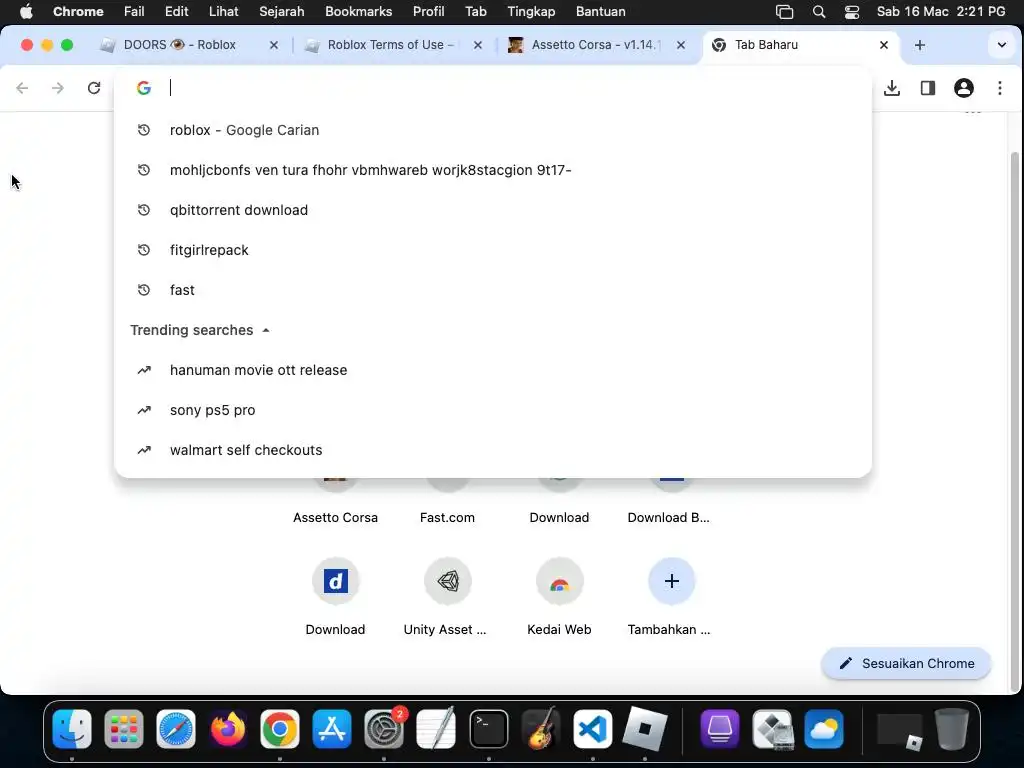Launch Safari from the Dock
Screen dimensions: 1024x768
[176, 729]
